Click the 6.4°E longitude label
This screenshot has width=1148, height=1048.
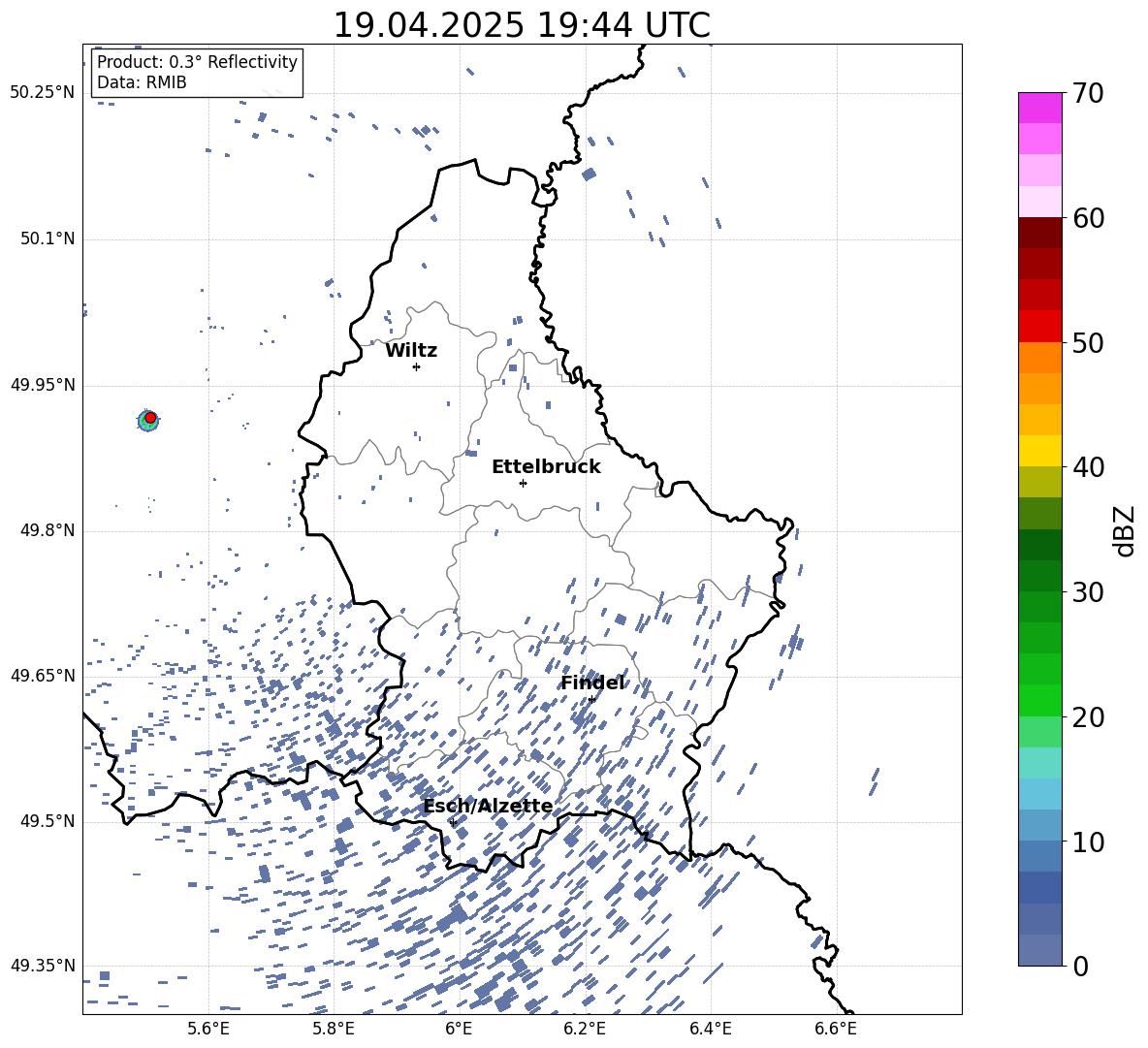pyautogui.click(x=710, y=1029)
